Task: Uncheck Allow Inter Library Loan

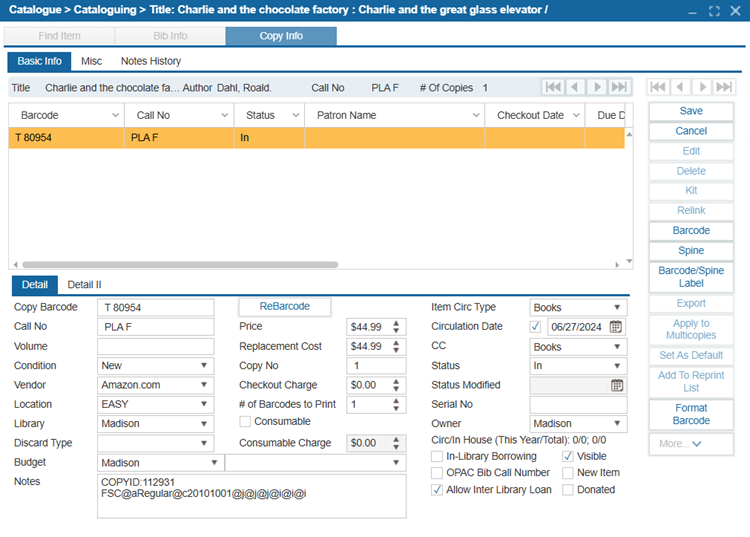Action: tap(437, 490)
